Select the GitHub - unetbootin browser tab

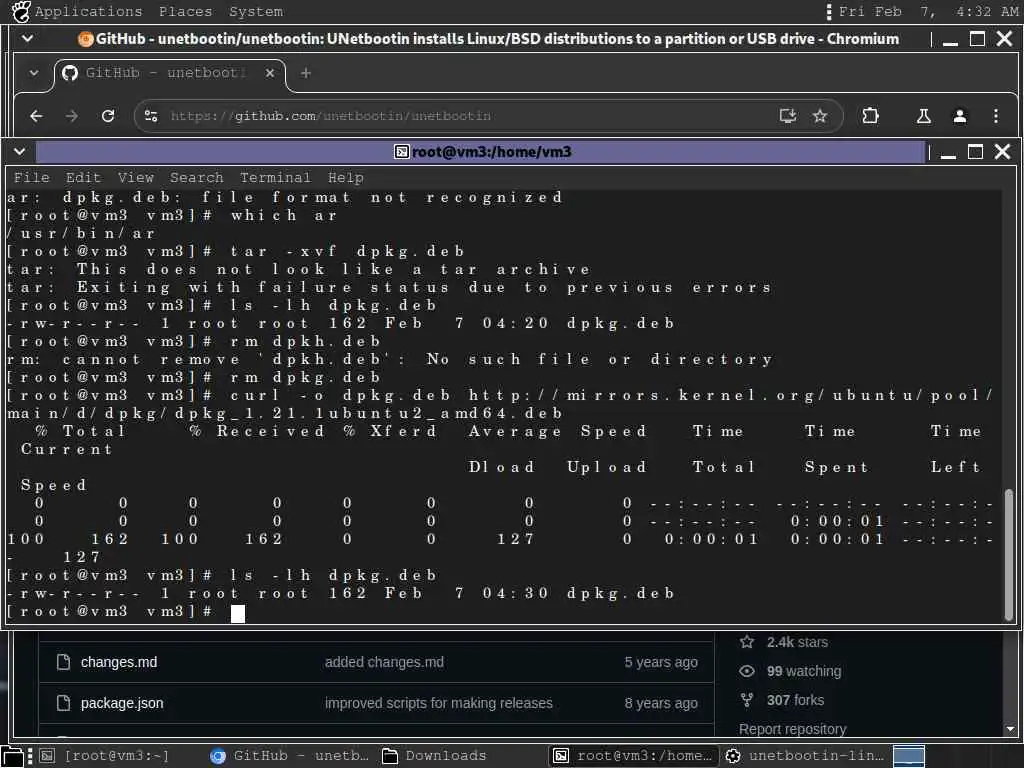click(170, 72)
